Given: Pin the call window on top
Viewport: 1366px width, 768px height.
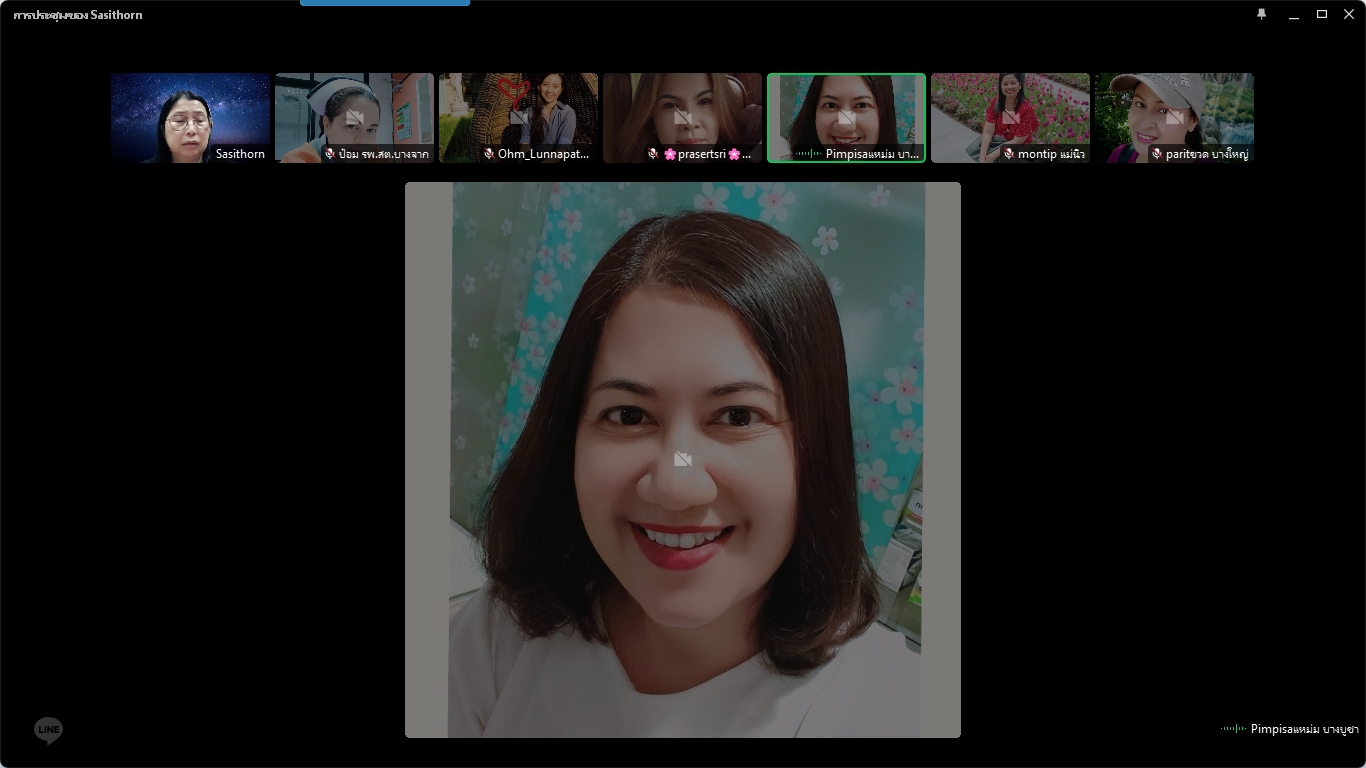Looking at the screenshot, I should [x=1262, y=14].
